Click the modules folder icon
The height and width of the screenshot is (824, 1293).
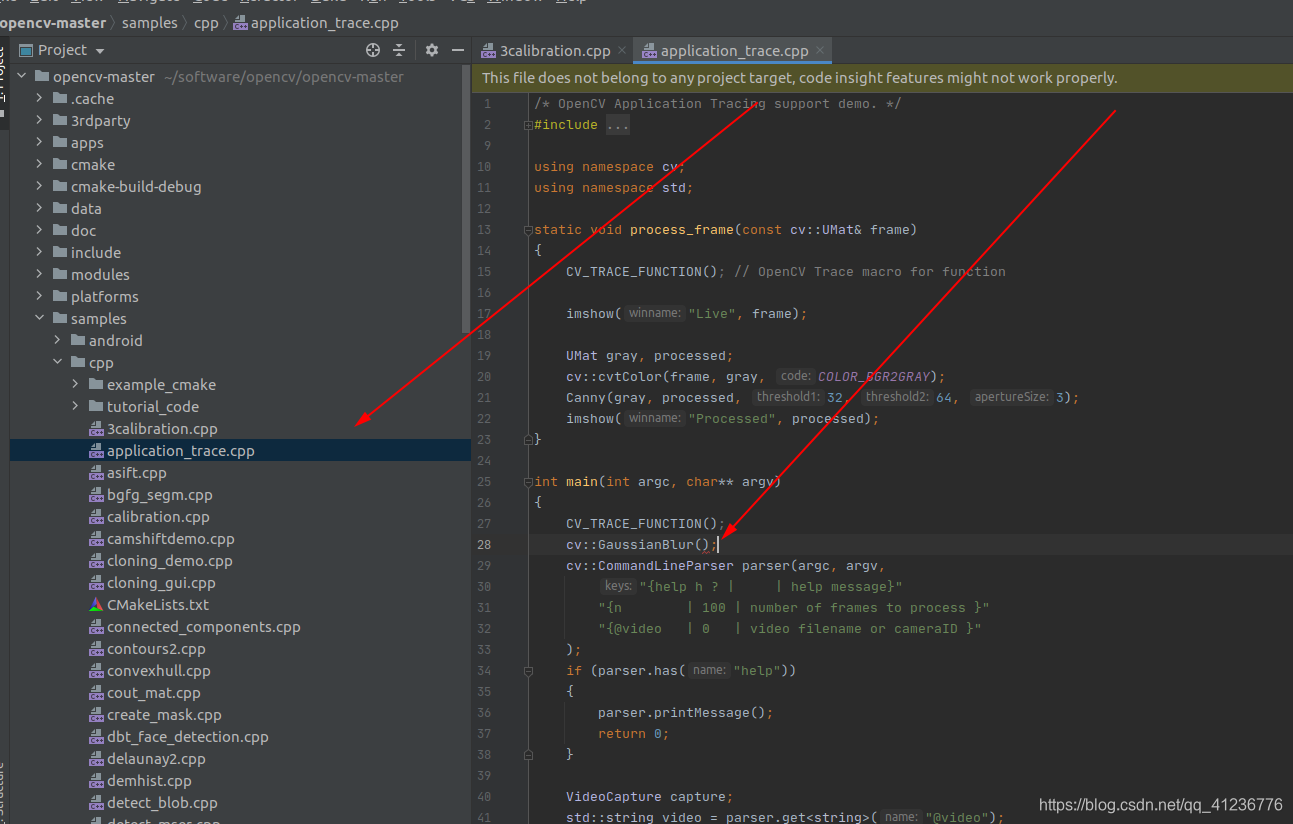click(60, 275)
